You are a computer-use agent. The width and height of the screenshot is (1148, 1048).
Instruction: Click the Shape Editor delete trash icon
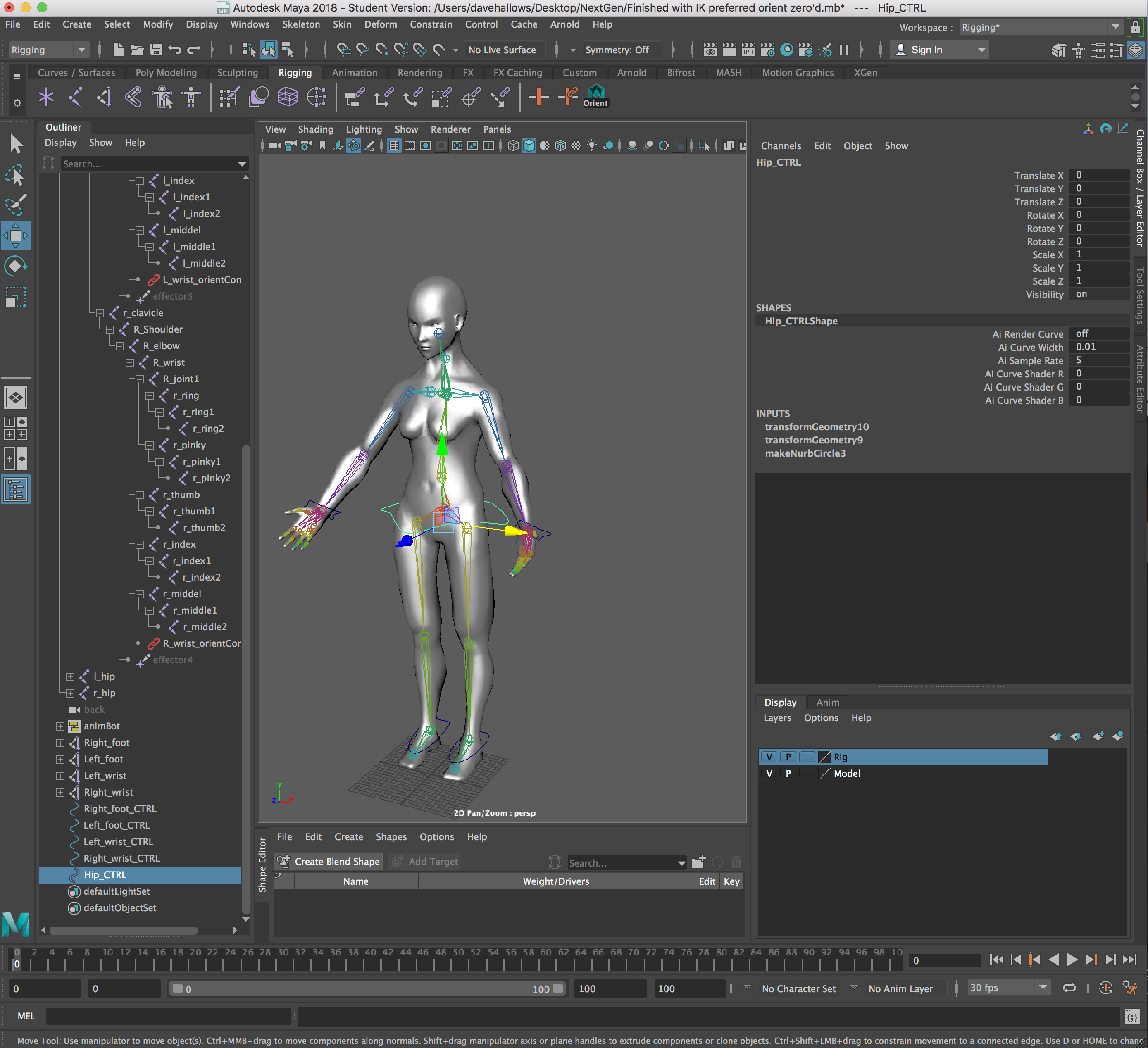pyautogui.click(x=736, y=862)
